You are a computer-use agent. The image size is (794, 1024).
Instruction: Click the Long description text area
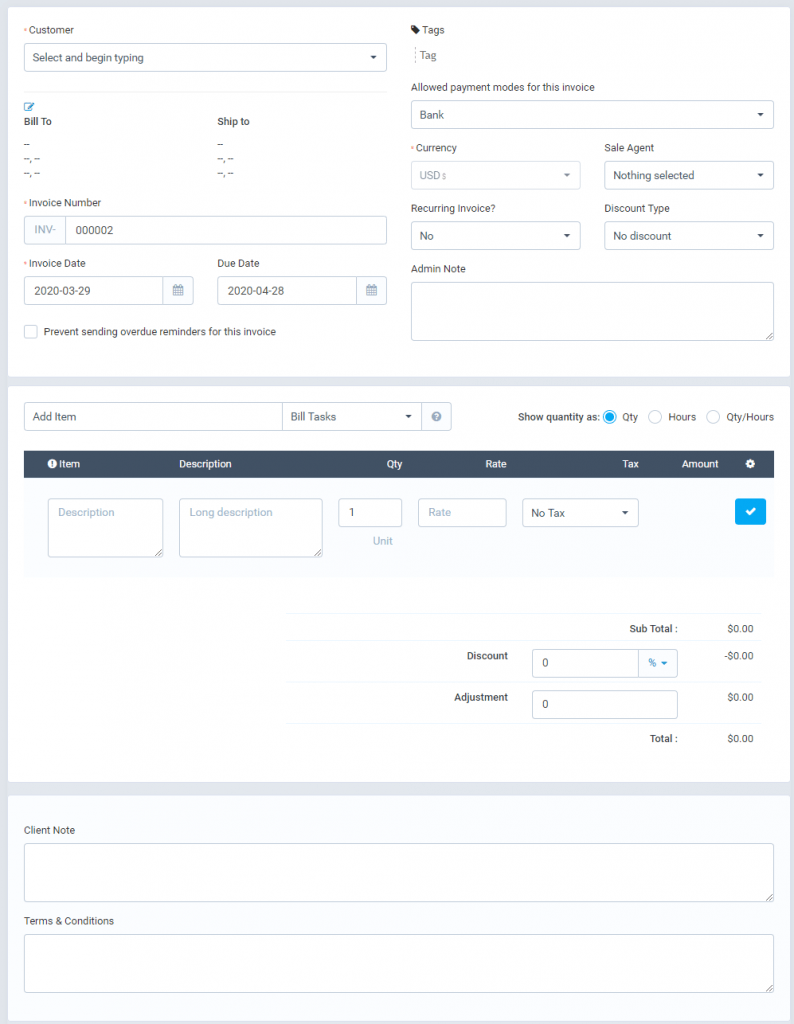(x=251, y=528)
